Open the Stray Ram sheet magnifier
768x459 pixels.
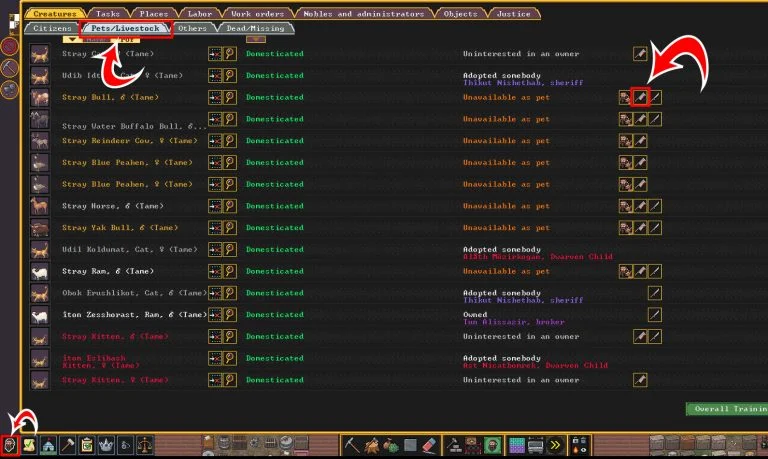pos(230,271)
